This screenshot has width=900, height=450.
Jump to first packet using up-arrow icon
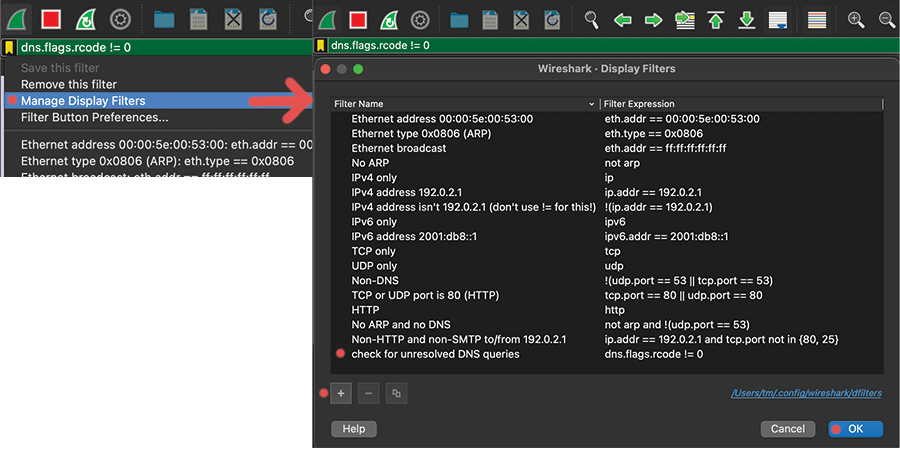click(715, 19)
